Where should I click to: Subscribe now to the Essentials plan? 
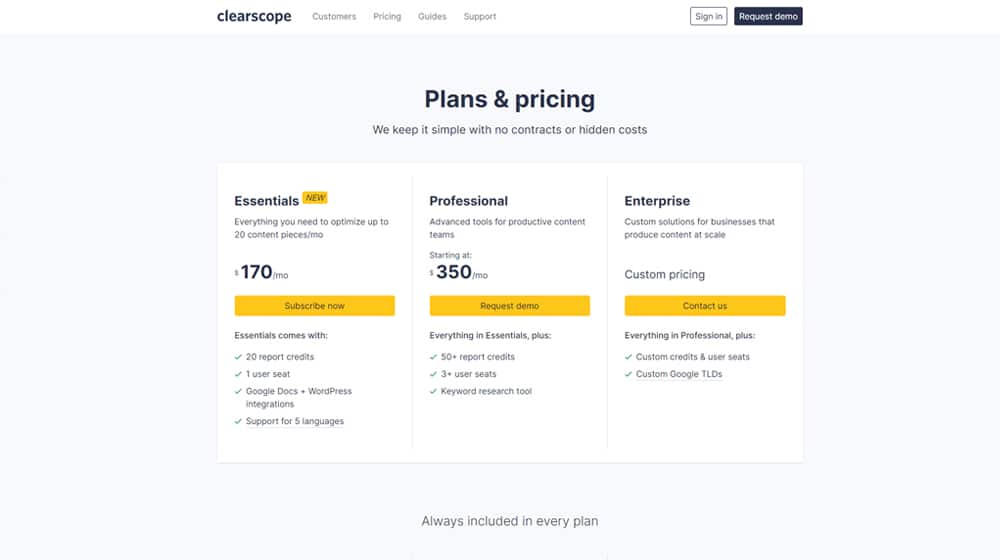314,306
